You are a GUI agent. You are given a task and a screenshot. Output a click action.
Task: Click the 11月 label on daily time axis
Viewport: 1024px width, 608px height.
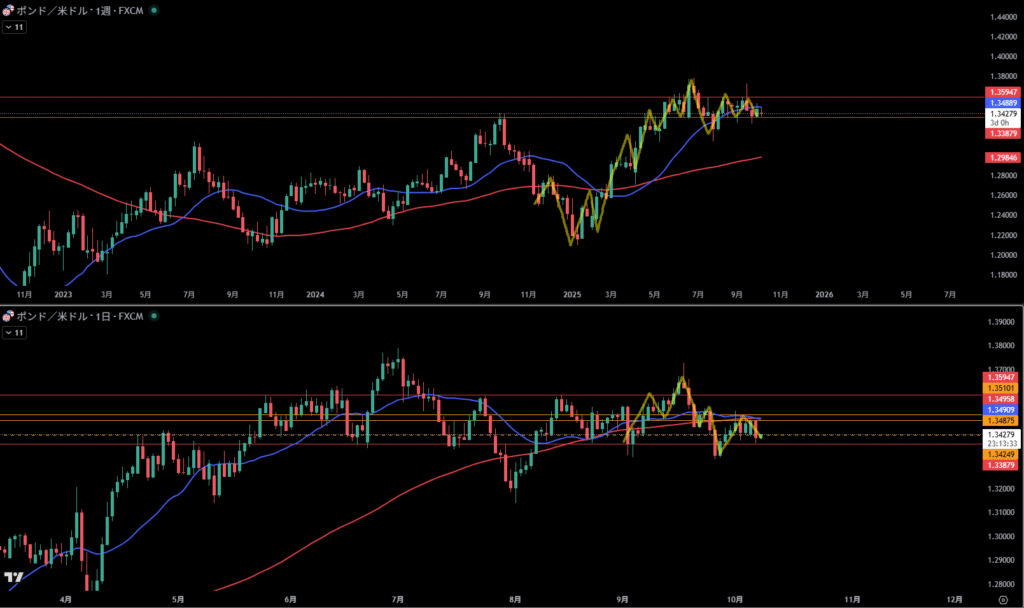[852, 598]
